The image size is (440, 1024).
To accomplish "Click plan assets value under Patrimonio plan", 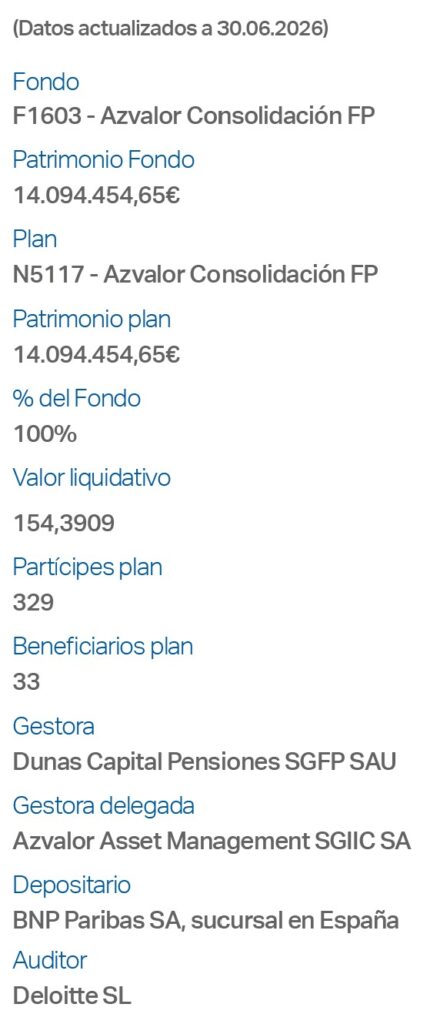I will [x=97, y=354].
